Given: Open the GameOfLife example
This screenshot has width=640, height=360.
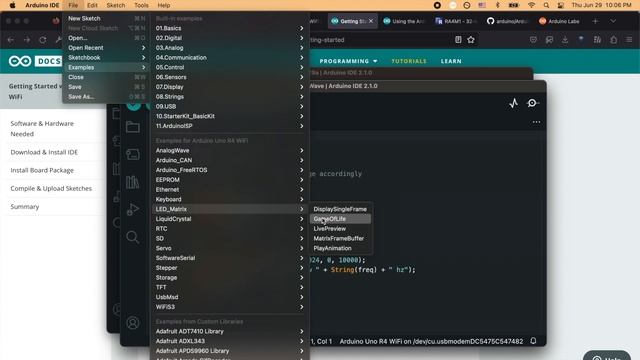Looking at the screenshot, I should click(x=340, y=219).
